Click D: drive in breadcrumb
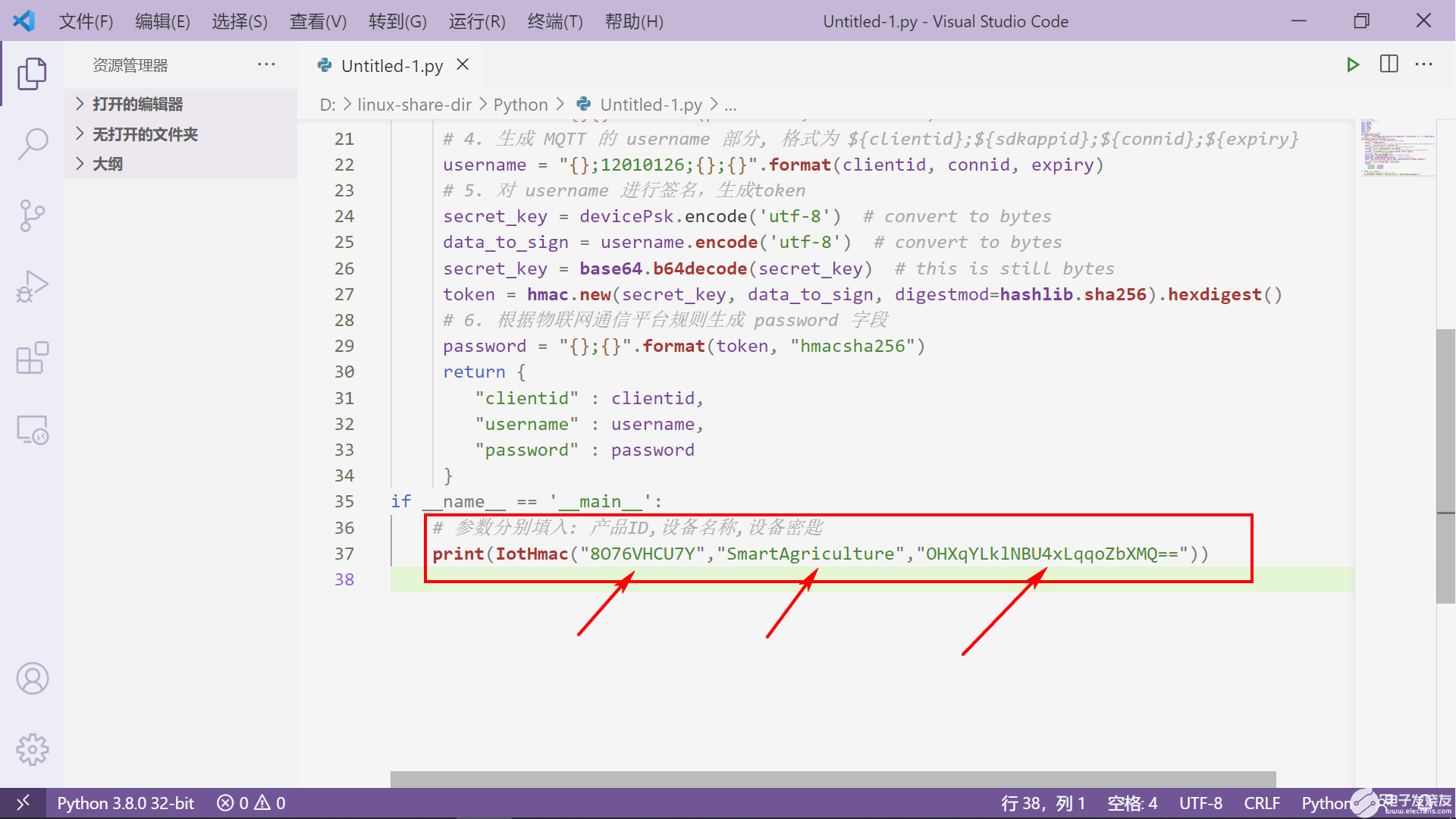1456x819 pixels. [328, 105]
